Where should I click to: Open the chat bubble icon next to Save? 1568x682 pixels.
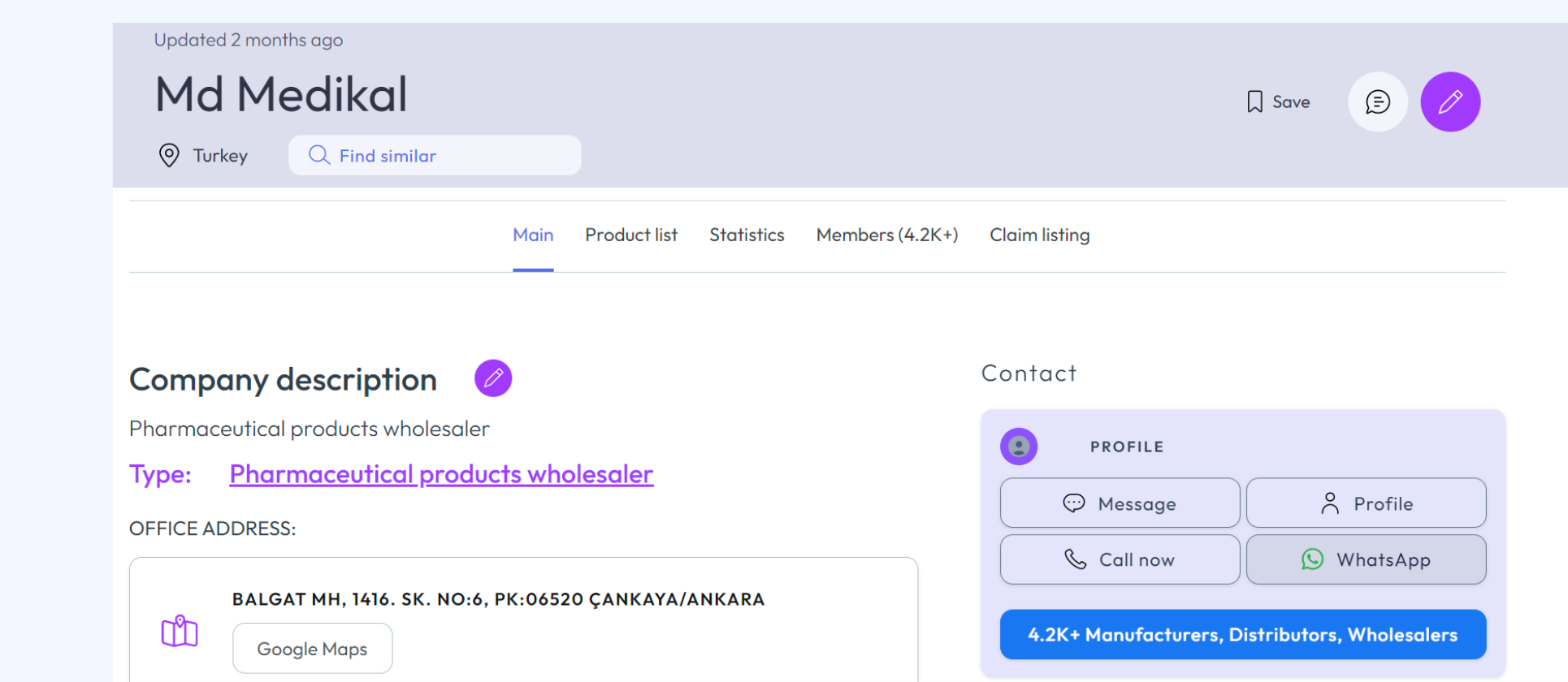(x=1378, y=101)
